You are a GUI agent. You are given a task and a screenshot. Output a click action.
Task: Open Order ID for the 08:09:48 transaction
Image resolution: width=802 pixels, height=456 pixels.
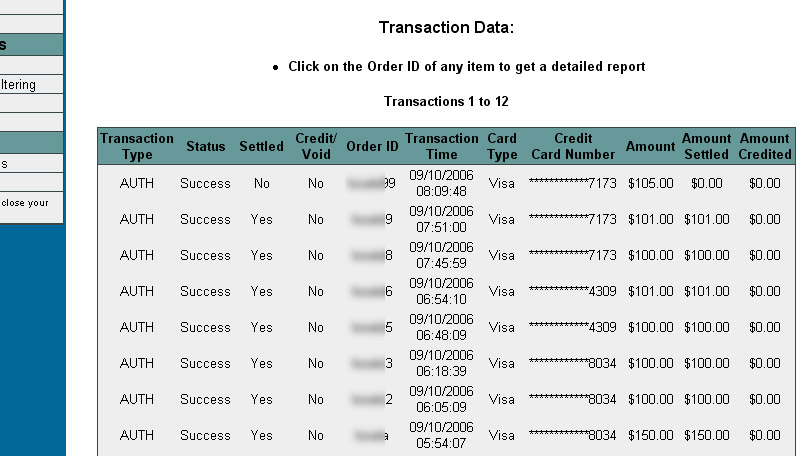point(371,183)
